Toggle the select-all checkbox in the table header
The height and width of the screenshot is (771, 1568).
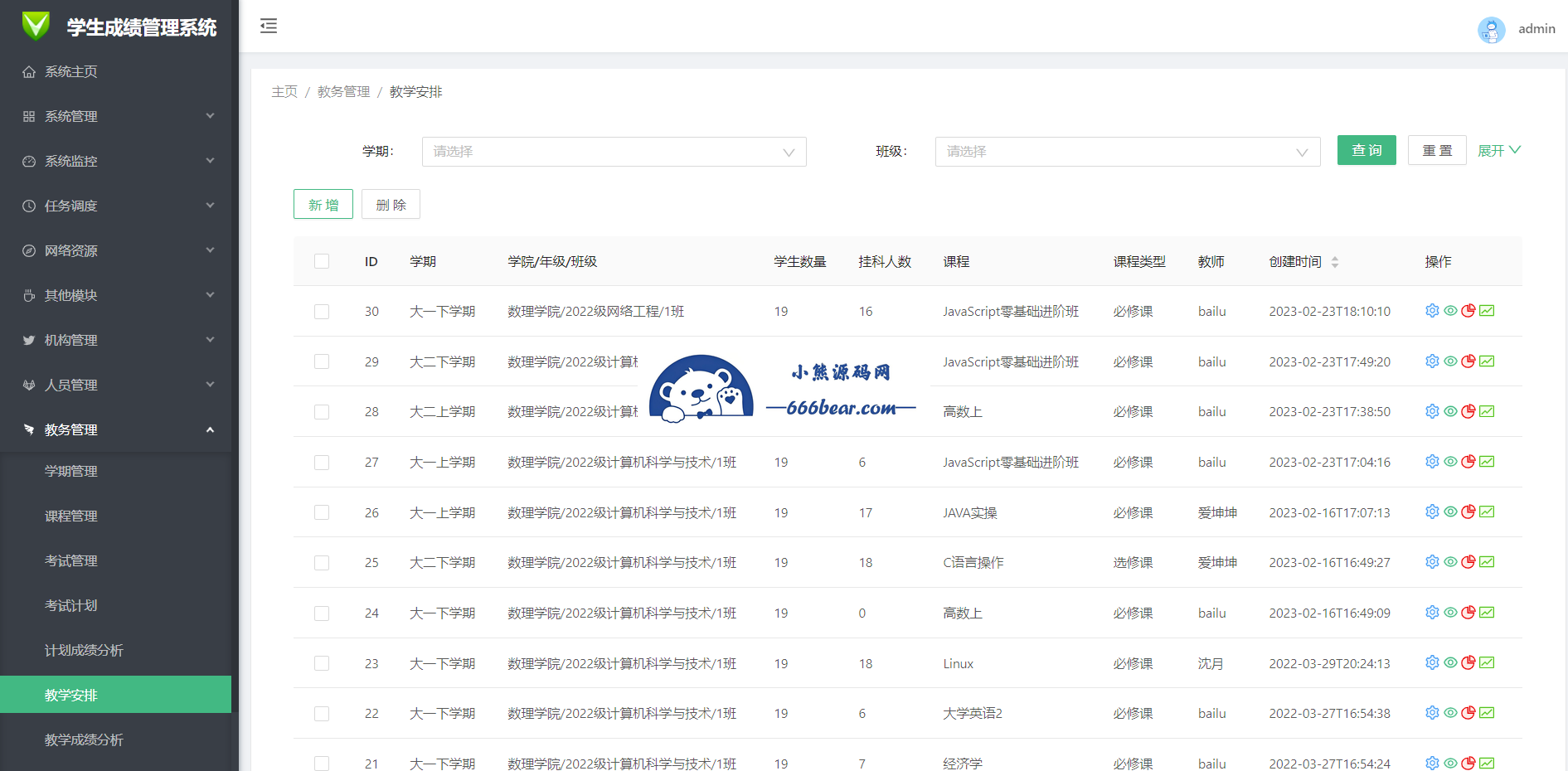(x=322, y=262)
